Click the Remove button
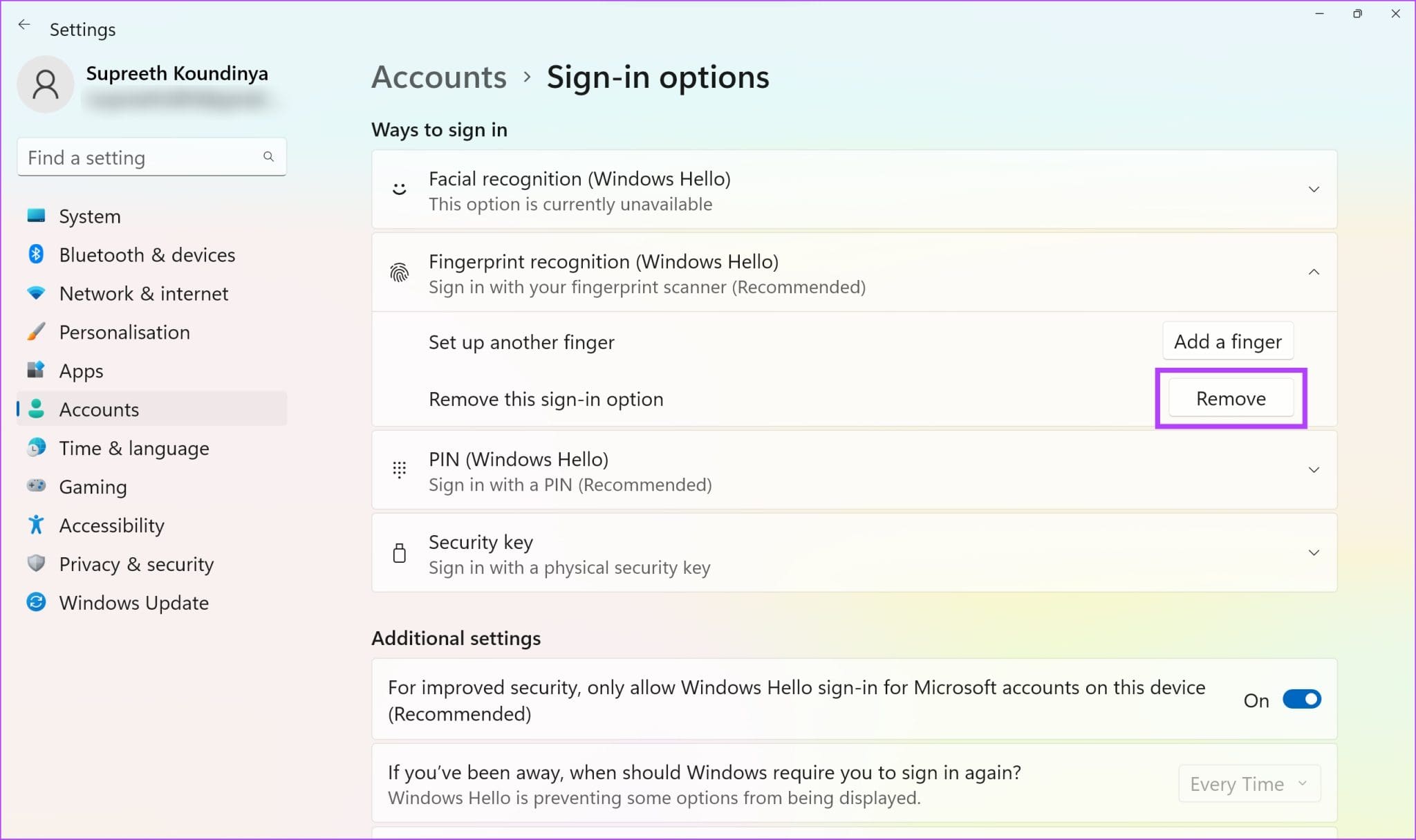This screenshot has width=1416, height=840. click(x=1231, y=398)
